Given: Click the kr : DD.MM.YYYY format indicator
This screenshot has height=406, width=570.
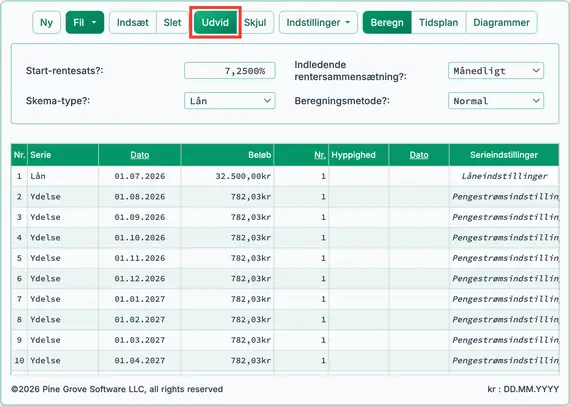Looking at the screenshot, I should click(x=523, y=389).
